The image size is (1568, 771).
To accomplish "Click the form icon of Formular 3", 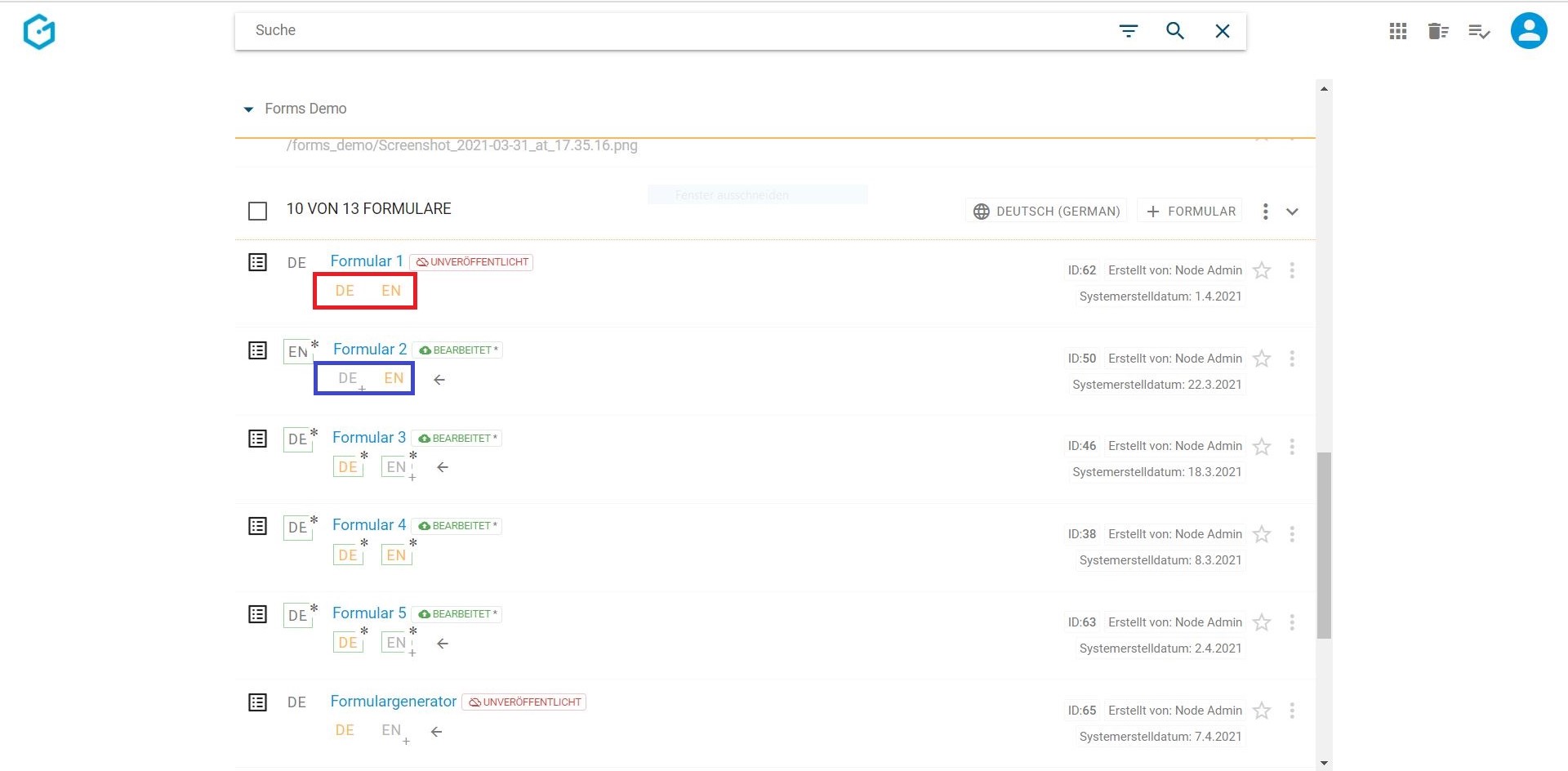I will 257,439.
